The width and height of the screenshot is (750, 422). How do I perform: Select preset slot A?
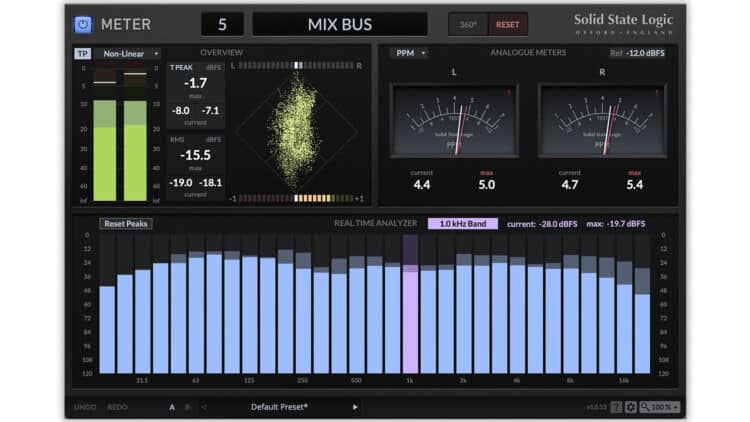point(172,407)
